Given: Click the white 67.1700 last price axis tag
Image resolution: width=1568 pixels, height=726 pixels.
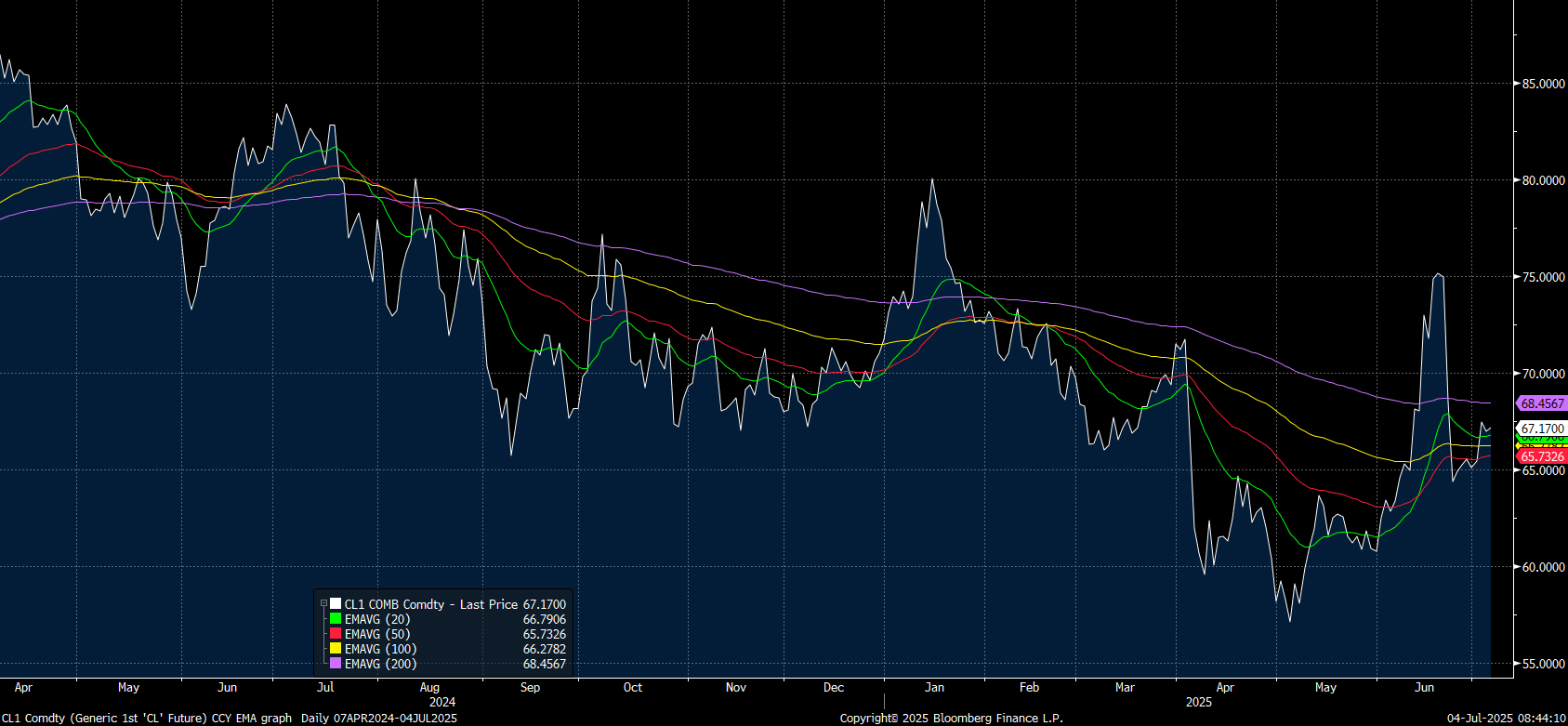Looking at the screenshot, I should point(1542,429).
